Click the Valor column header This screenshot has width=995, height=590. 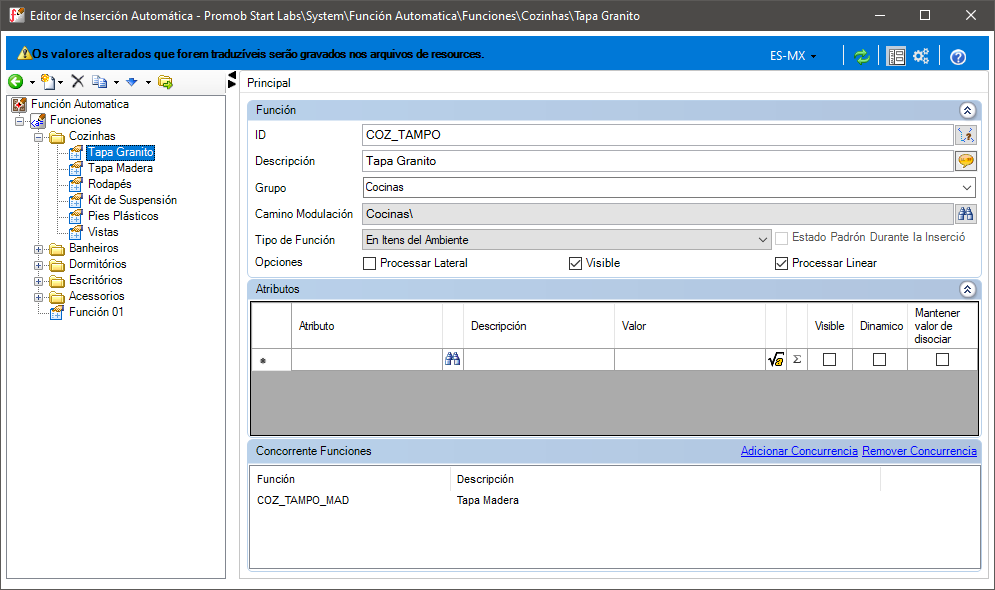[690, 326]
